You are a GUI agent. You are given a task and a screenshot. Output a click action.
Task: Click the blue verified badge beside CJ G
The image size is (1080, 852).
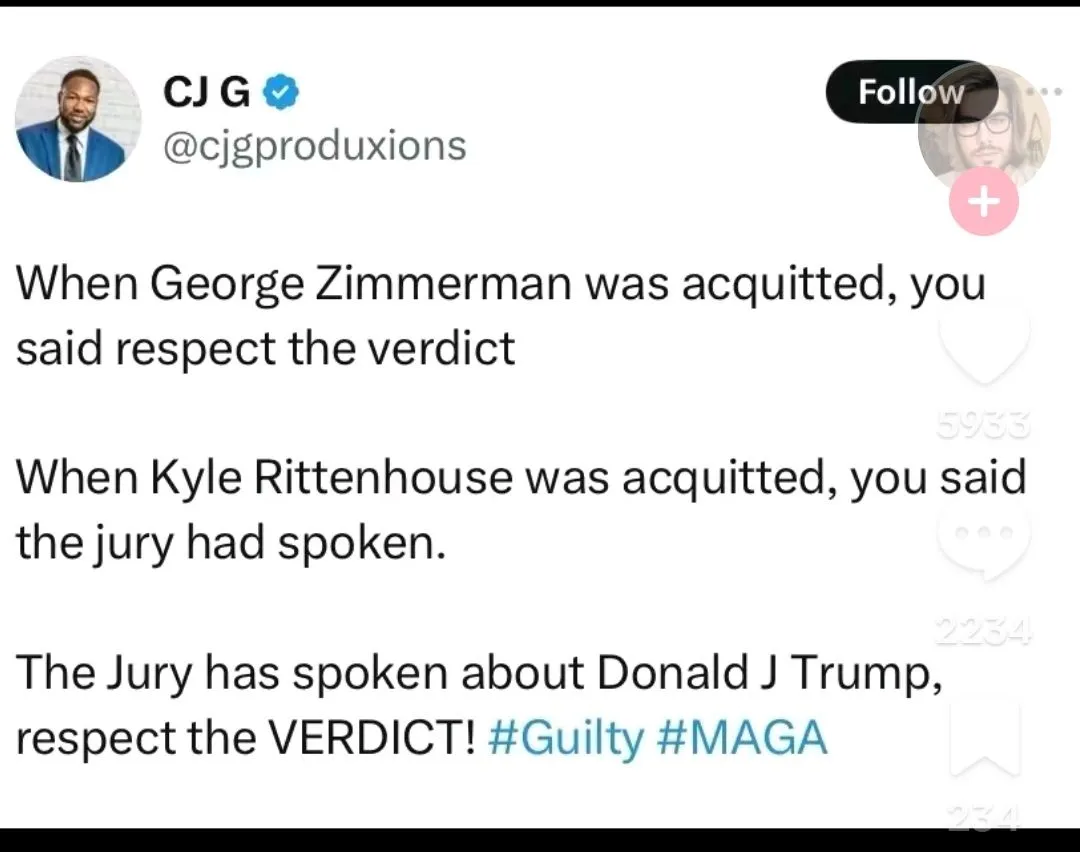click(279, 94)
